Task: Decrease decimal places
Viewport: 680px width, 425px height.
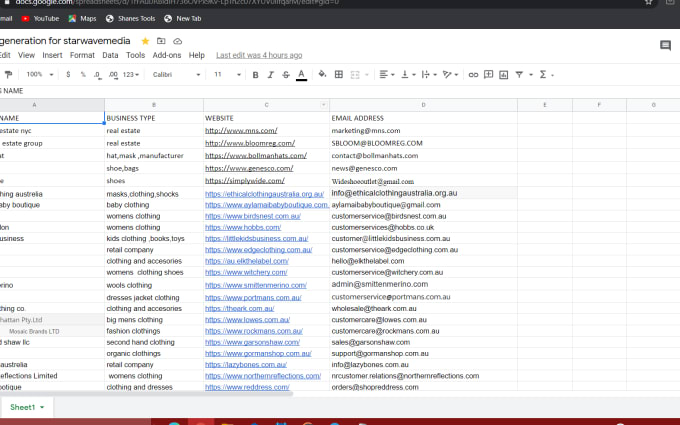Action: click(98, 75)
